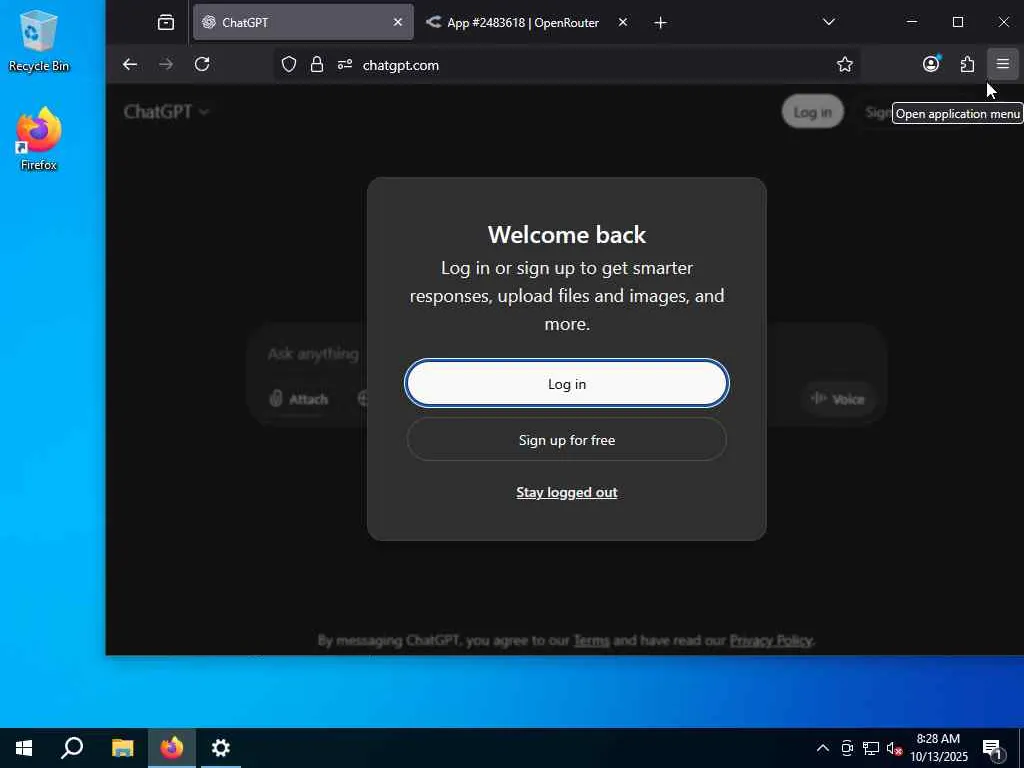Click the white Log in button
The height and width of the screenshot is (768, 1024).
click(x=566, y=384)
